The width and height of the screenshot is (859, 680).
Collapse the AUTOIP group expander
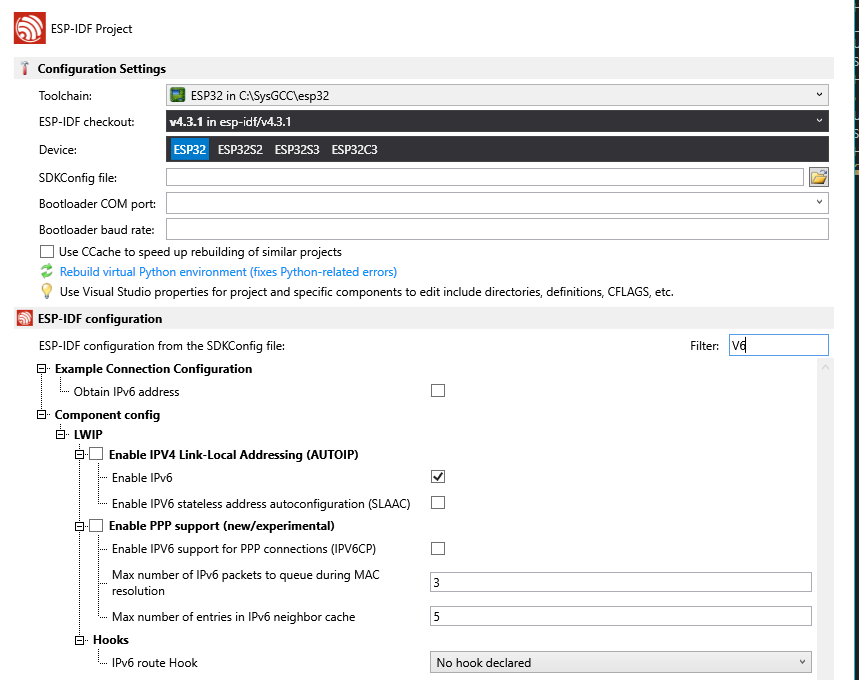pos(79,454)
